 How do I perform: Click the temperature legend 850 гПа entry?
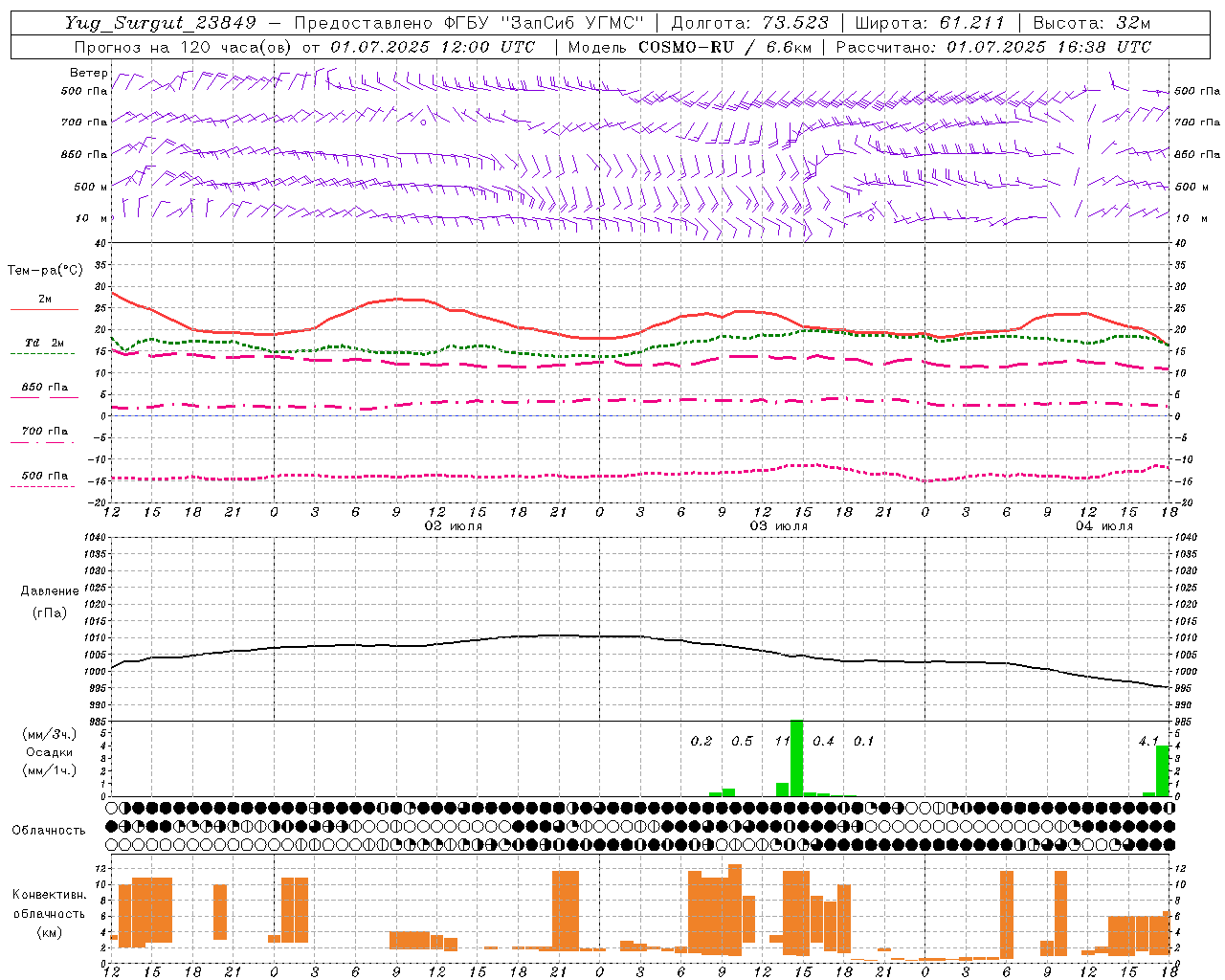coord(44,388)
